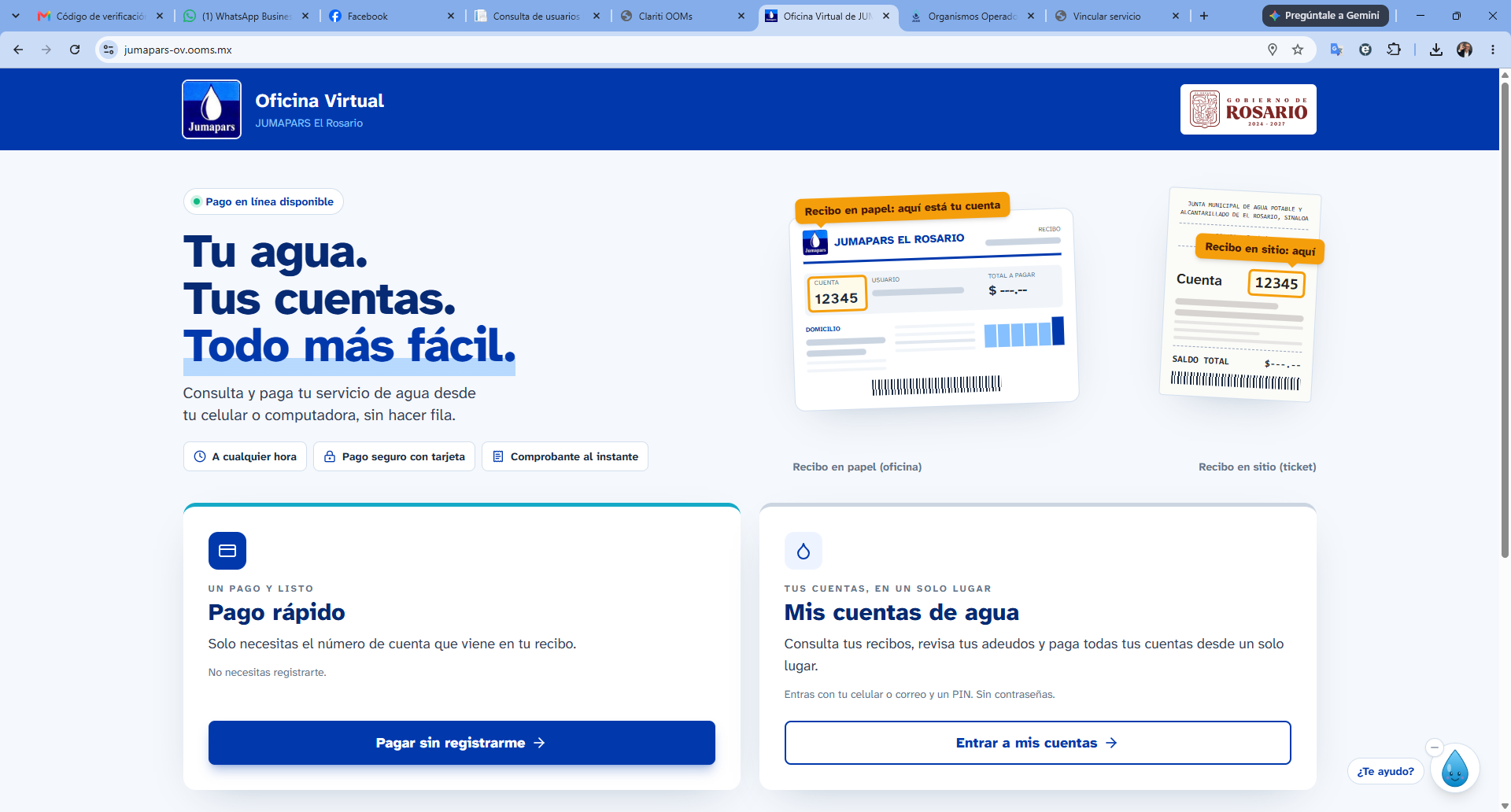Click the Jumapars water drop logo
The width and height of the screenshot is (1511, 812).
tap(212, 109)
